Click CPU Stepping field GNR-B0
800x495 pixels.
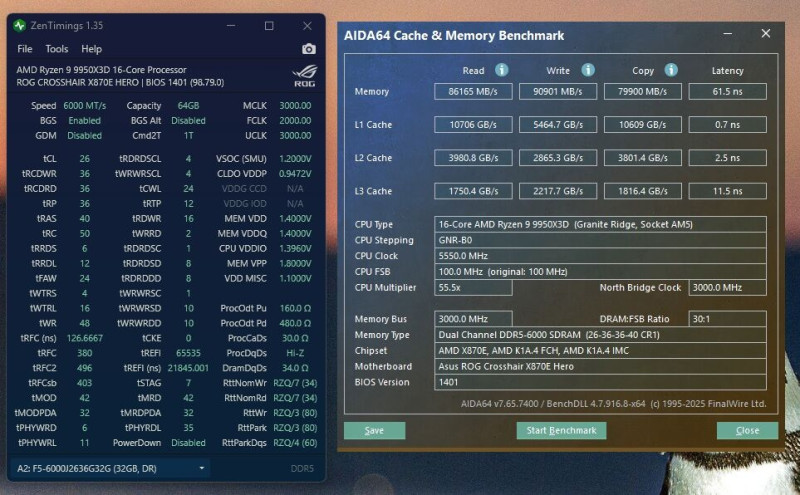pos(601,240)
